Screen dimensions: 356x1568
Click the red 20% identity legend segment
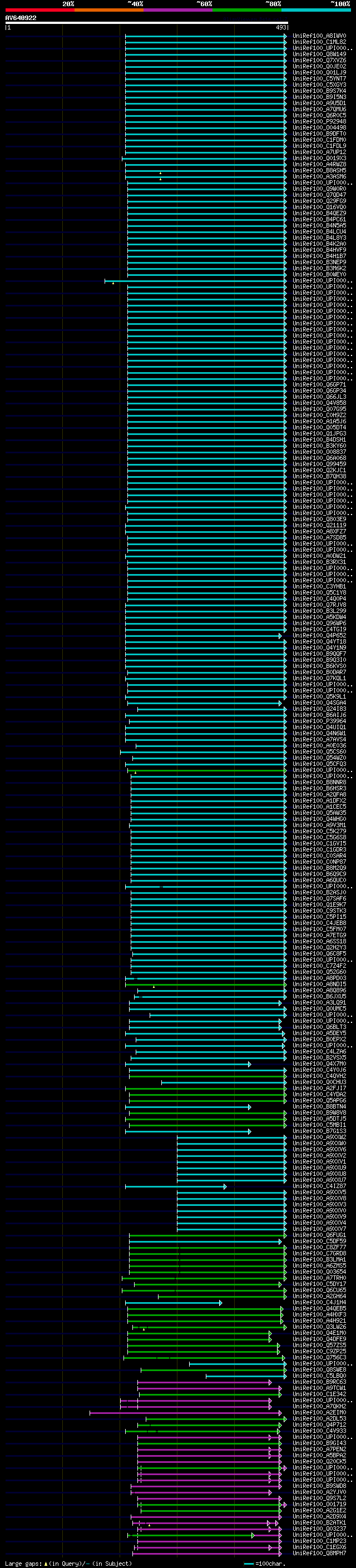point(39,10)
